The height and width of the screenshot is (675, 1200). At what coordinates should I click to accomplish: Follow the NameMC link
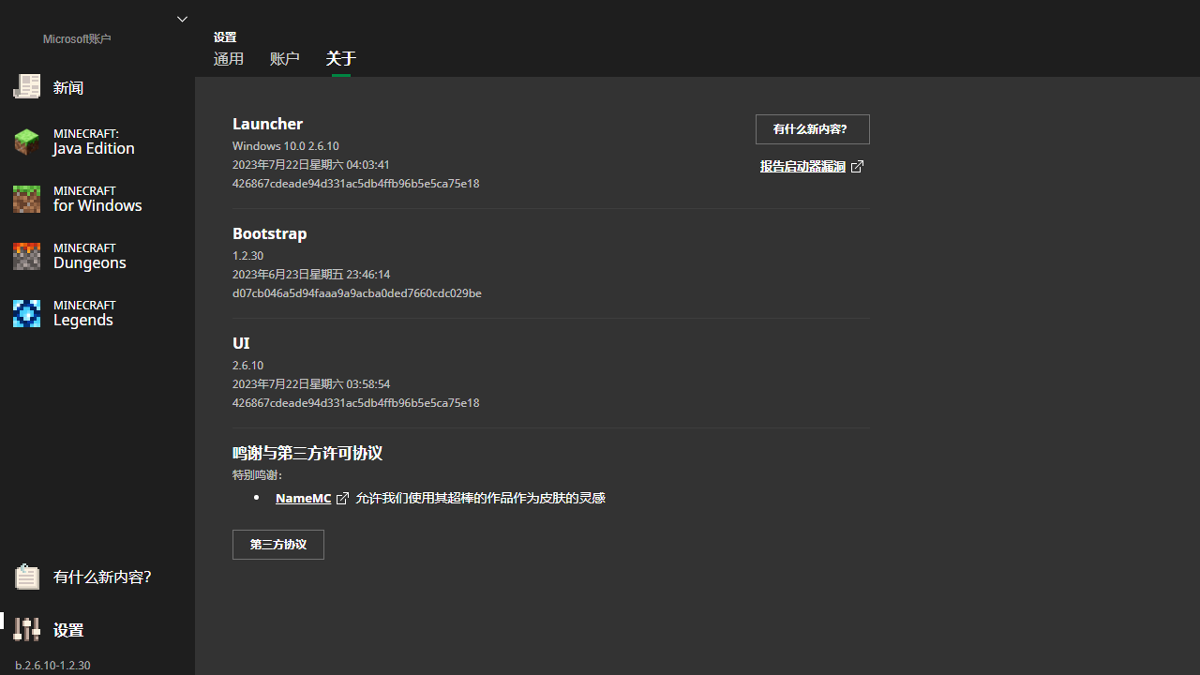click(302, 497)
